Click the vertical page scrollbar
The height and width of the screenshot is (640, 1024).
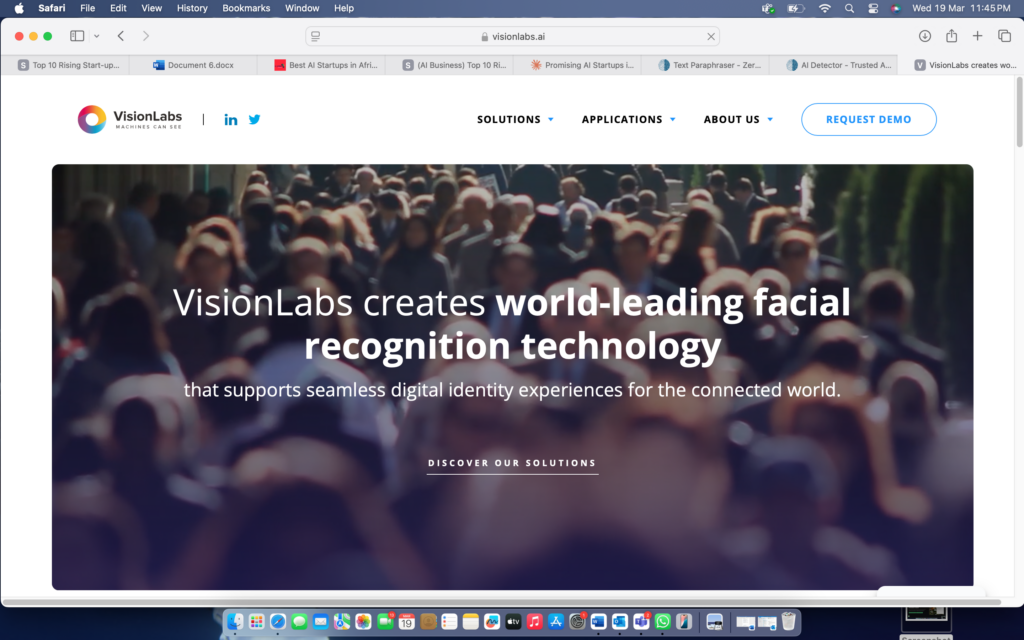[x=1019, y=112]
